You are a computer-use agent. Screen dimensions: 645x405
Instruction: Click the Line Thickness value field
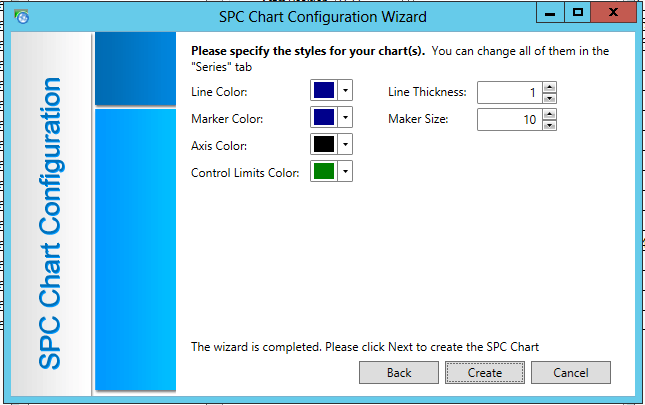point(510,92)
